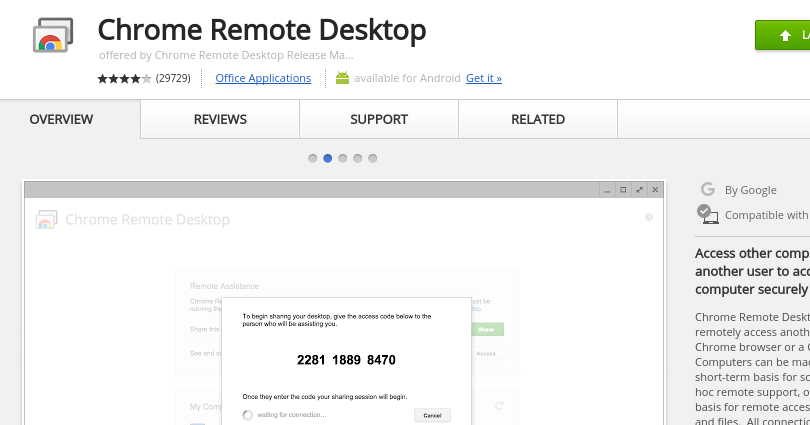Click the compatible-device checkmark icon
The image size is (810, 425).
point(707,214)
